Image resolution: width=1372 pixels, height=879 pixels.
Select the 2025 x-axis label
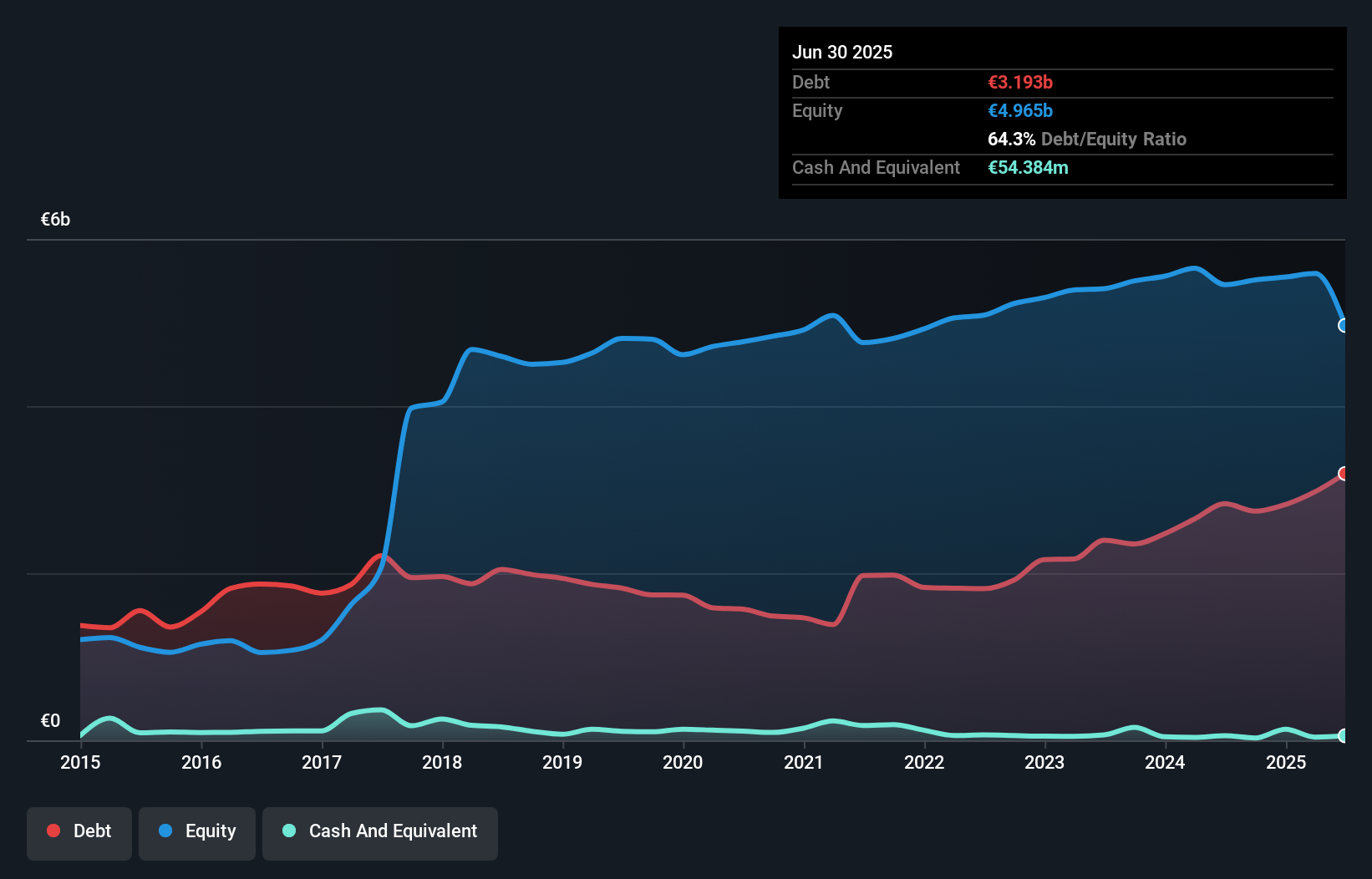[x=1286, y=762]
